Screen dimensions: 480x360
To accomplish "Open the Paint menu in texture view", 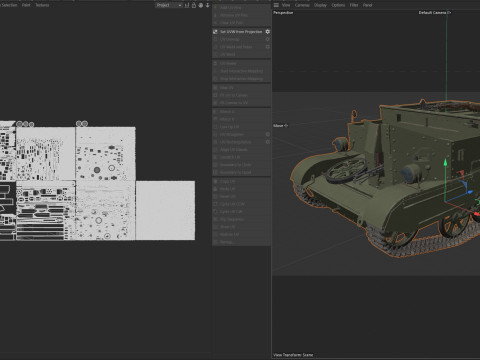I will pyautogui.click(x=26, y=5).
